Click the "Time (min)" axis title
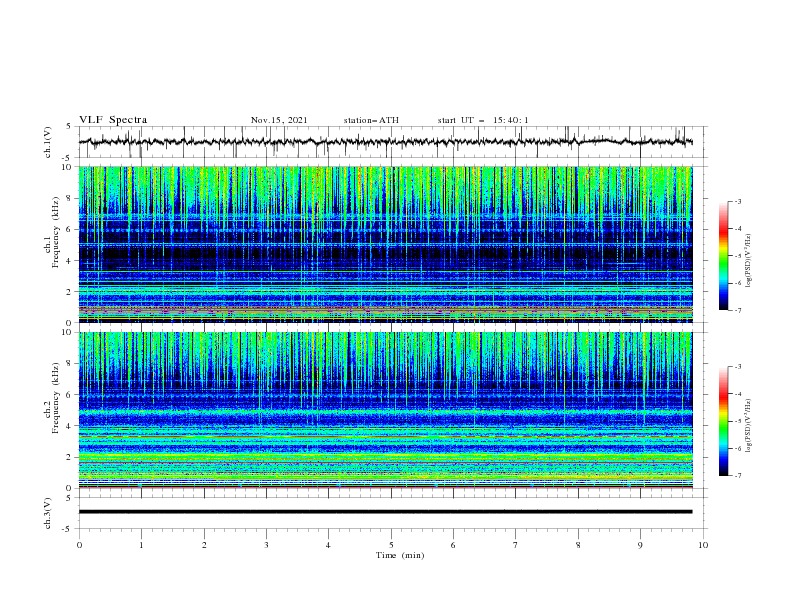 pyautogui.click(x=400, y=555)
